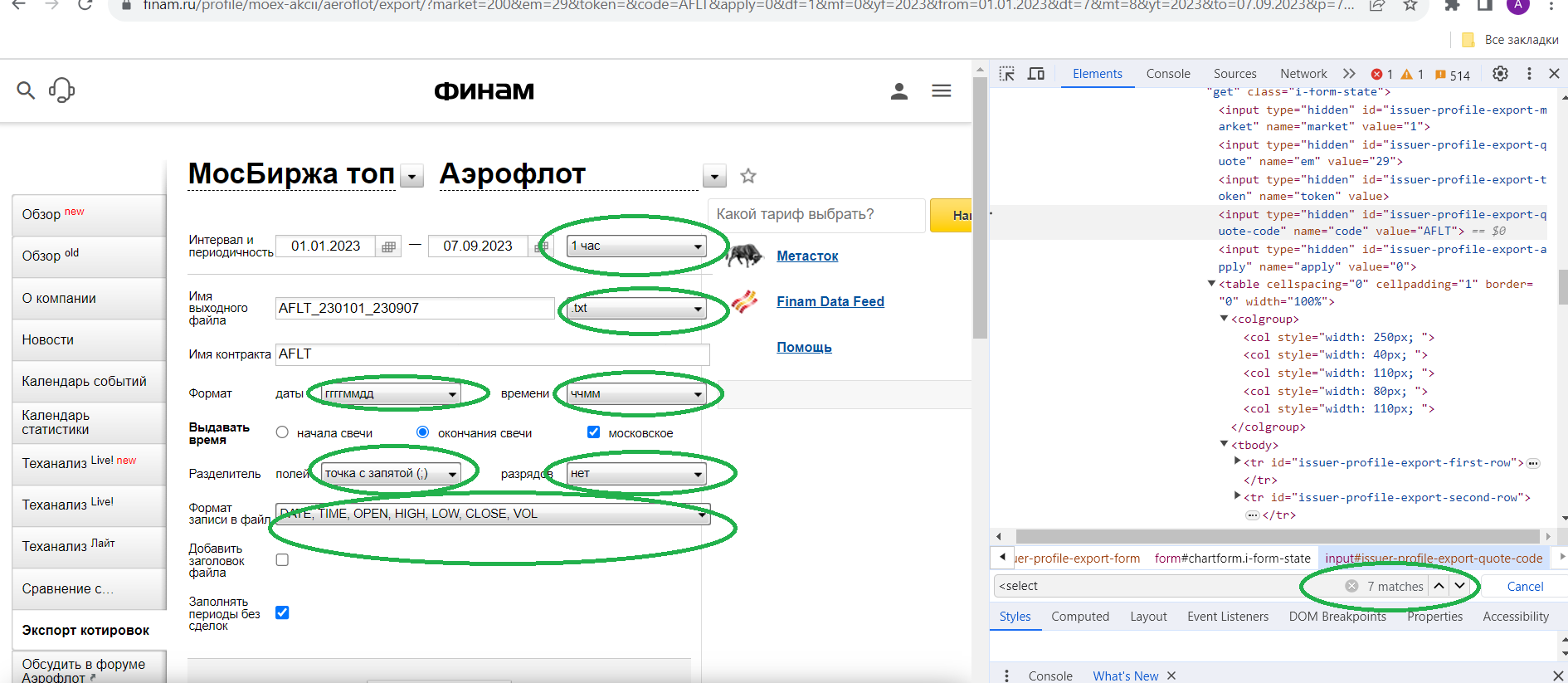Add Аэрофлот to favorites with star icon
1568x683 pixels.
748,176
